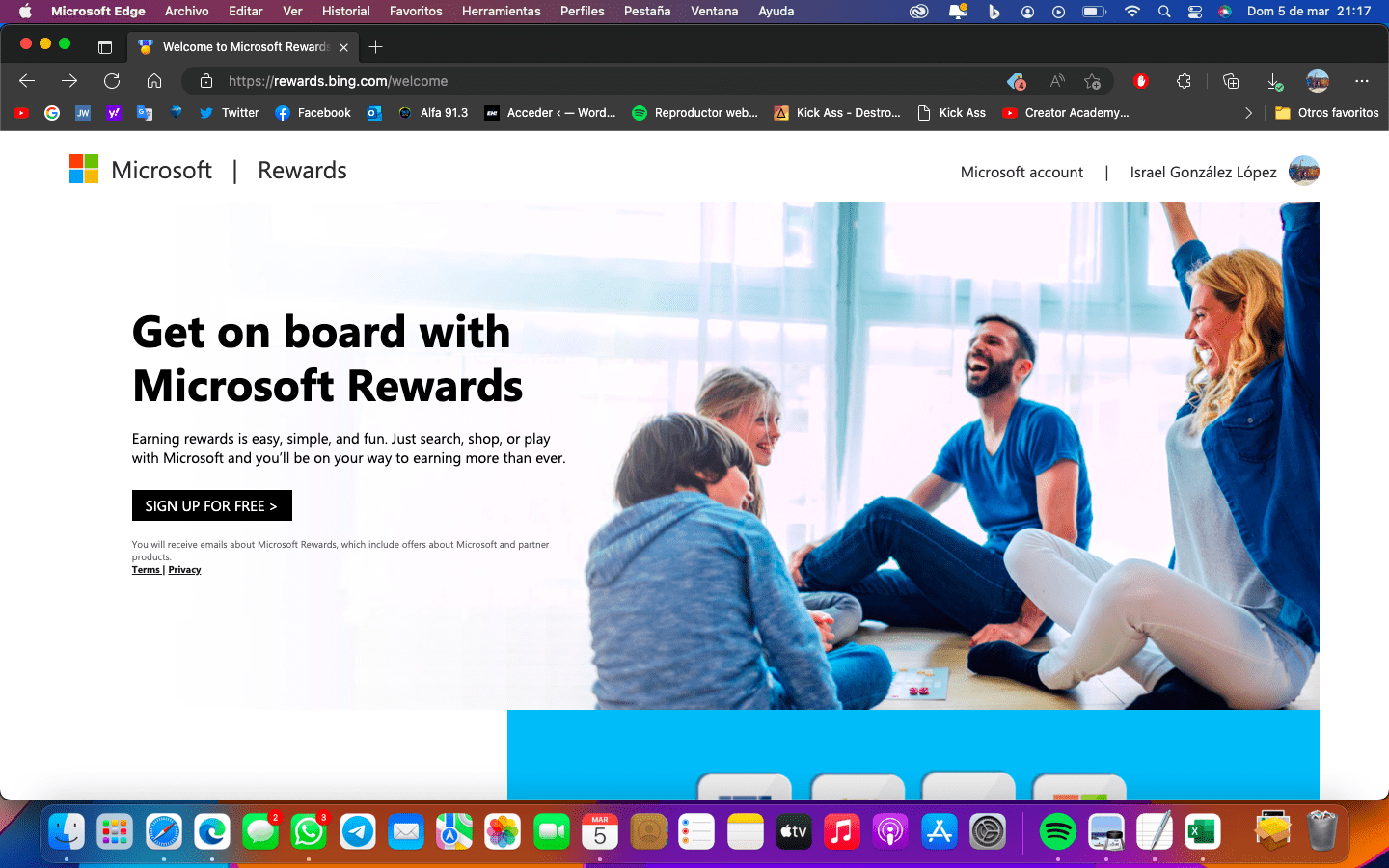Screen dimensions: 1389x868
Task: Open the Herramientas menu
Action: coord(501,11)
